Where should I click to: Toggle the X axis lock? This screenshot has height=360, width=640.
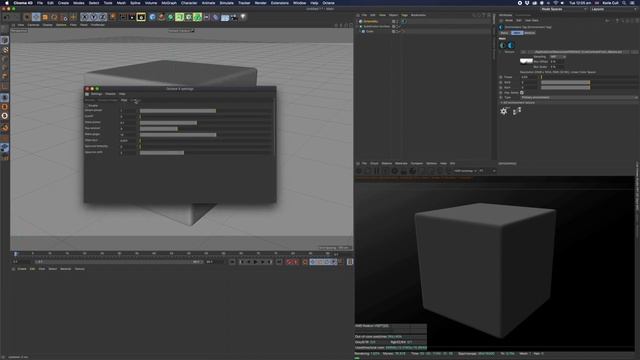tap(85, 17)
